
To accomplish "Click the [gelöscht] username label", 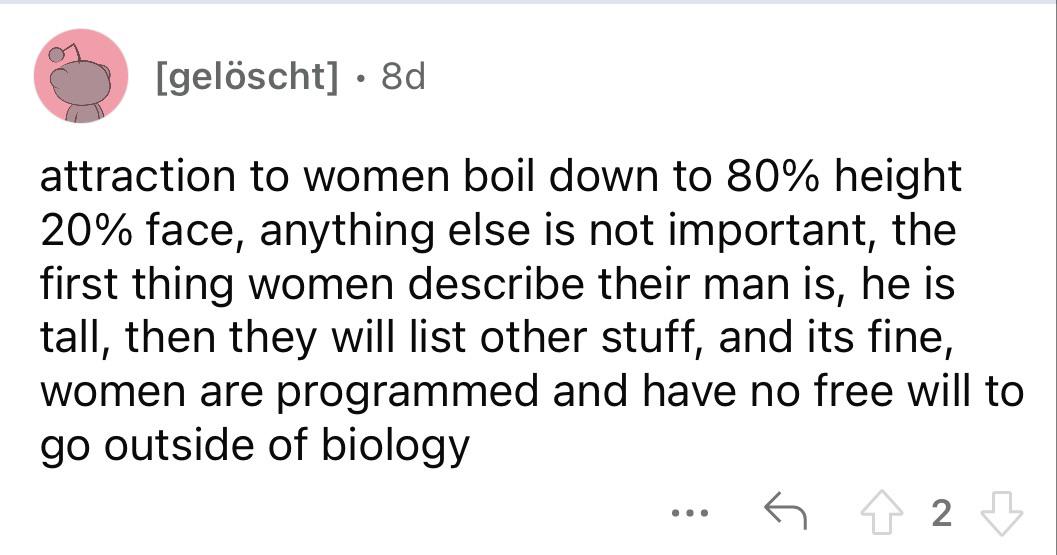I will tap(247, 77).
